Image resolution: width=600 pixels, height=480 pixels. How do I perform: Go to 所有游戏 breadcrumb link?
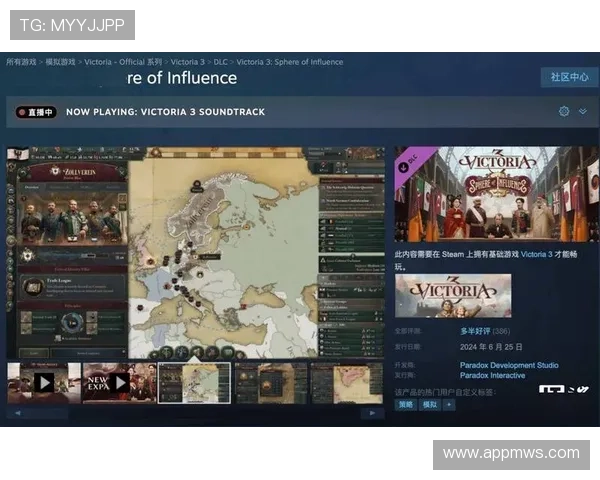pos(21,62)
